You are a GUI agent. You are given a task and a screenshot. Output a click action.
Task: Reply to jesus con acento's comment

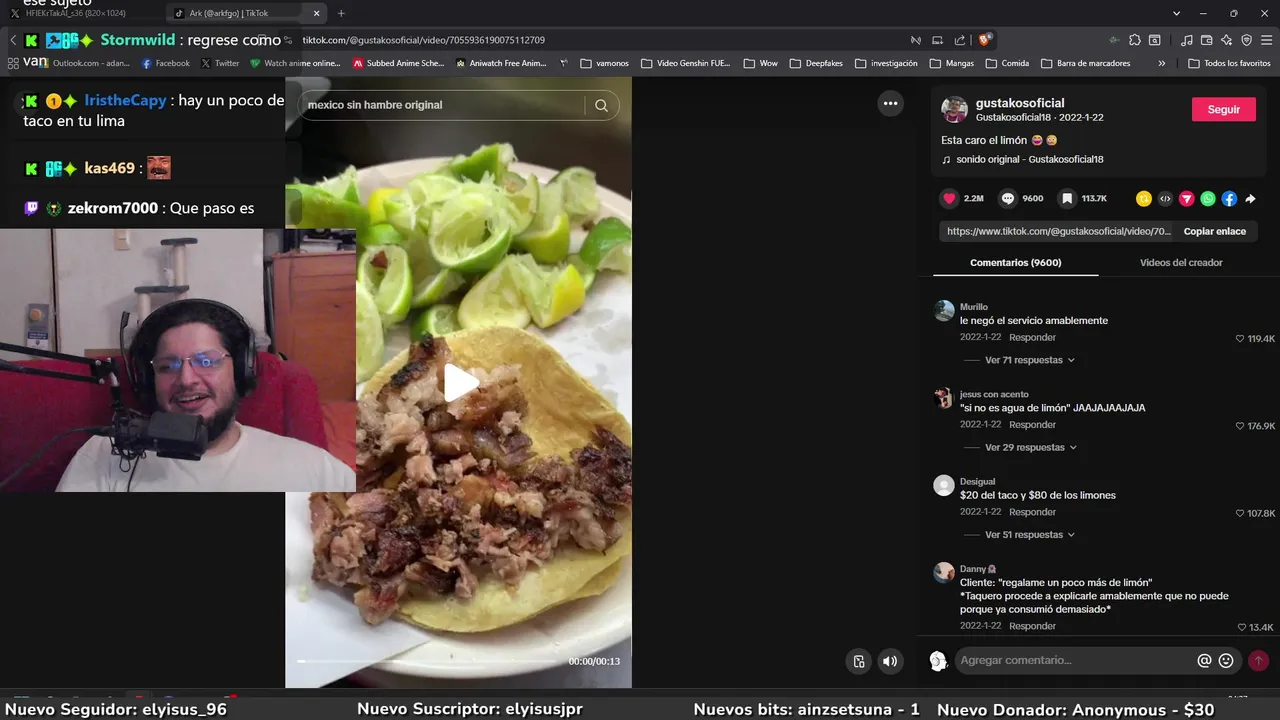point(1032,425)
